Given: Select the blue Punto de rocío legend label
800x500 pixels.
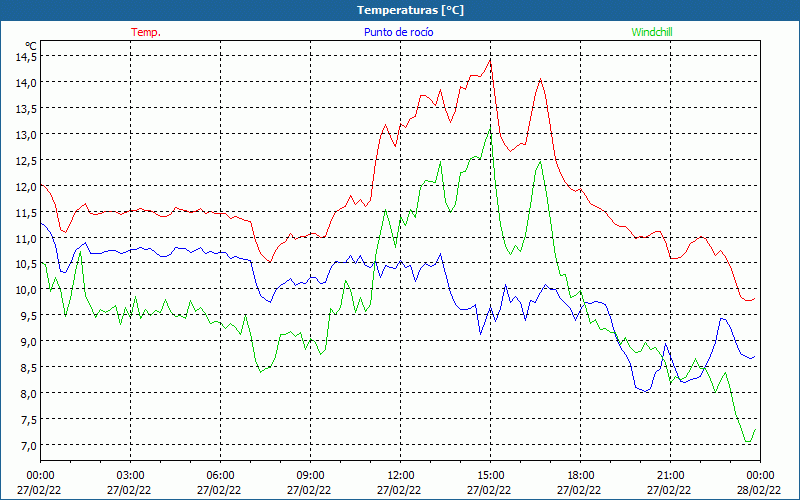Looking at the screenshot, I should click(x=398, y=32).
